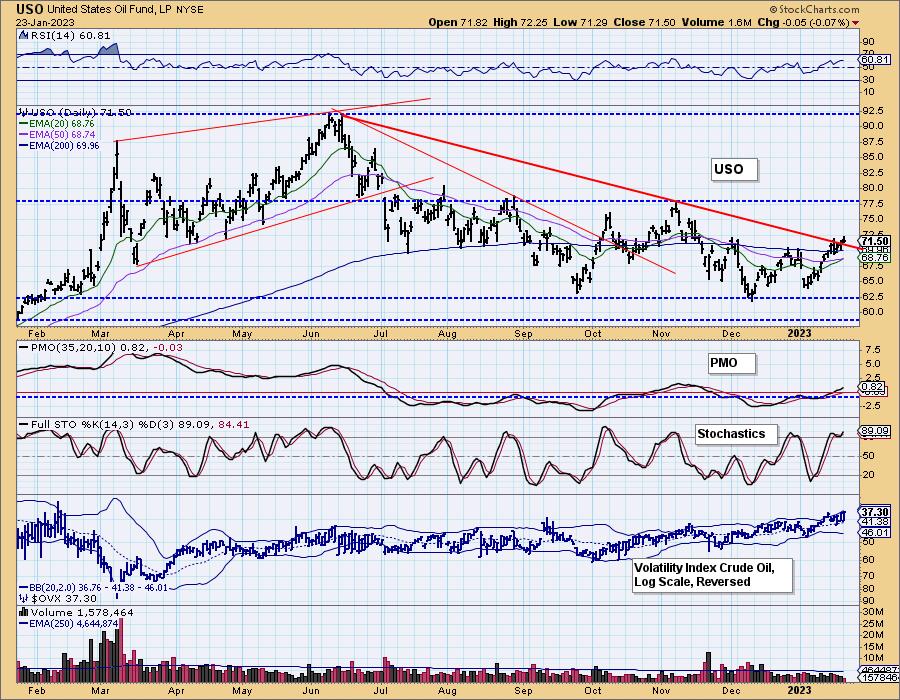Click the Stochastics annotation box
Image resolution: width=900 pixels, height=700 pixels.
pos(736,434)
